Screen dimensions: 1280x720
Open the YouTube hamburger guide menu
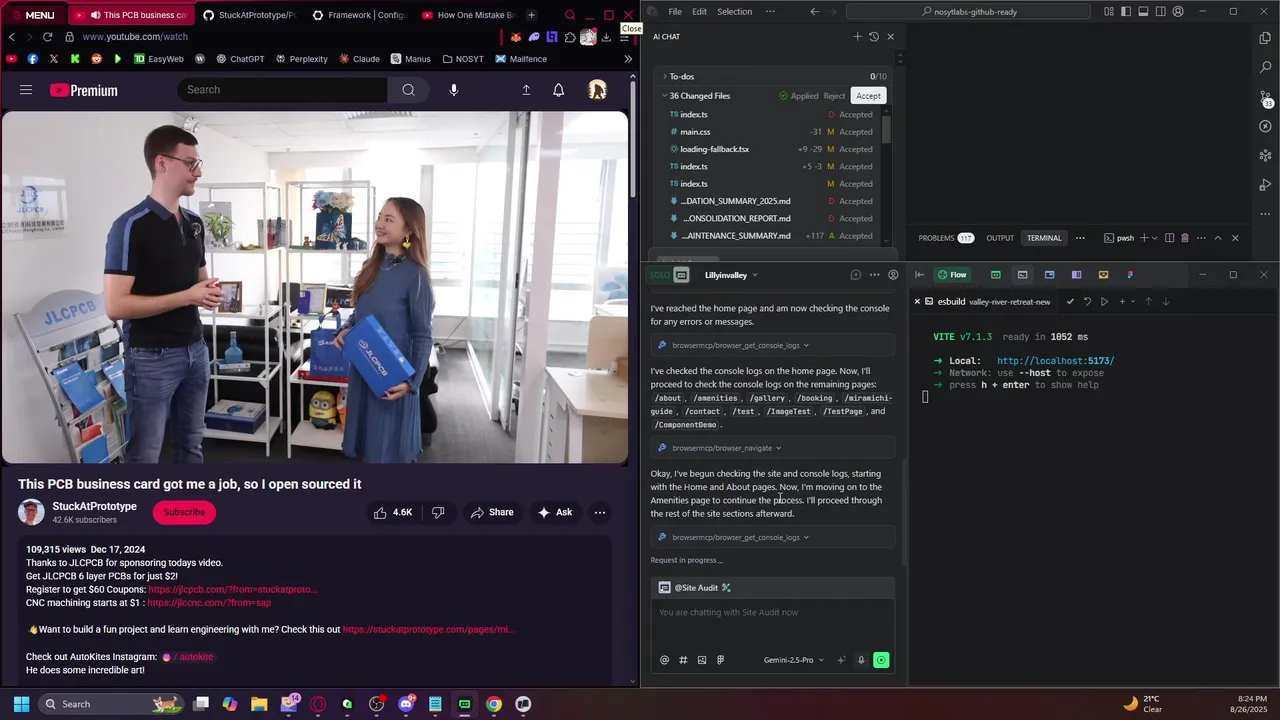pos(26,90)
